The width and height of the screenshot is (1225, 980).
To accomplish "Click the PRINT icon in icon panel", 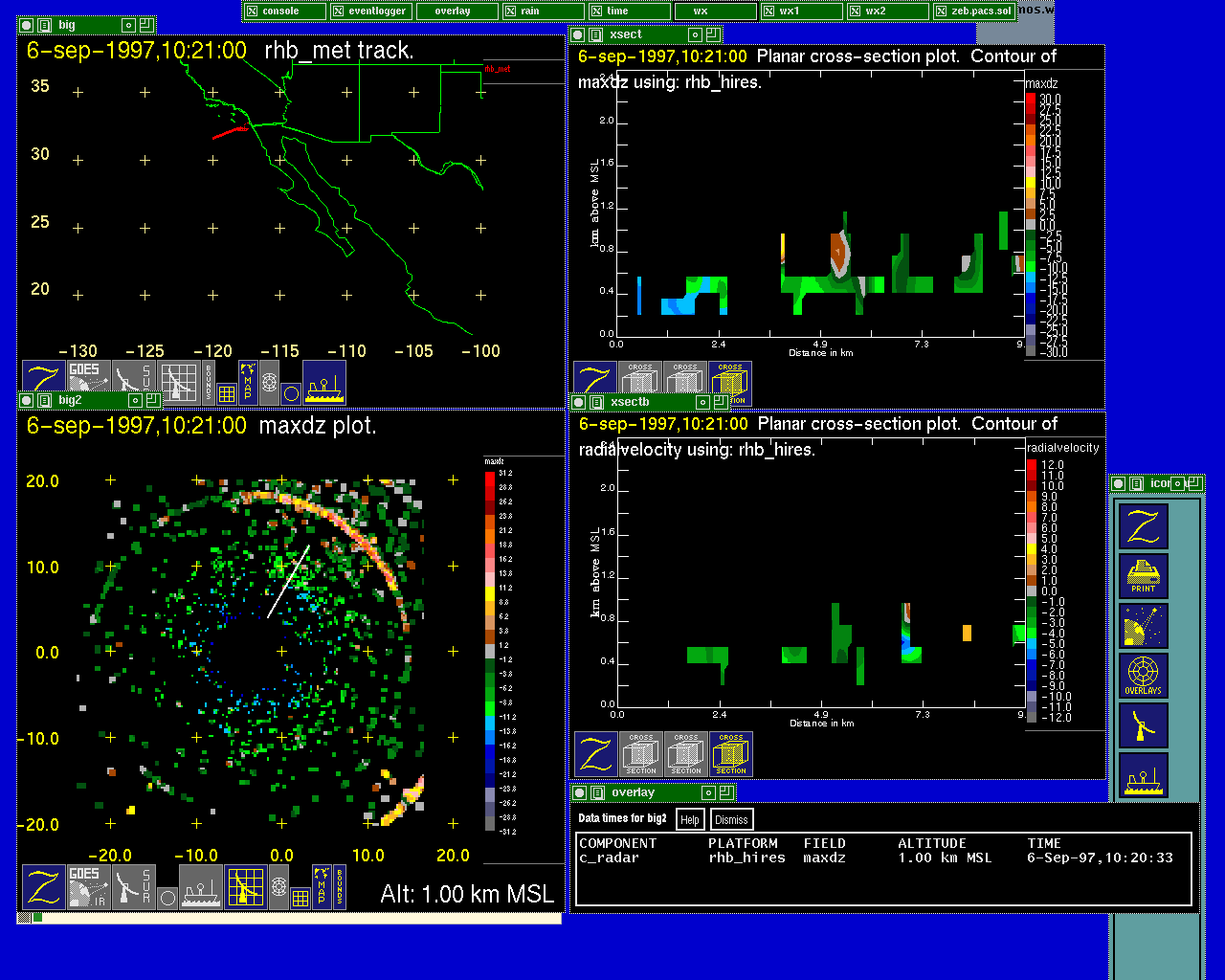I will 1143,576.
